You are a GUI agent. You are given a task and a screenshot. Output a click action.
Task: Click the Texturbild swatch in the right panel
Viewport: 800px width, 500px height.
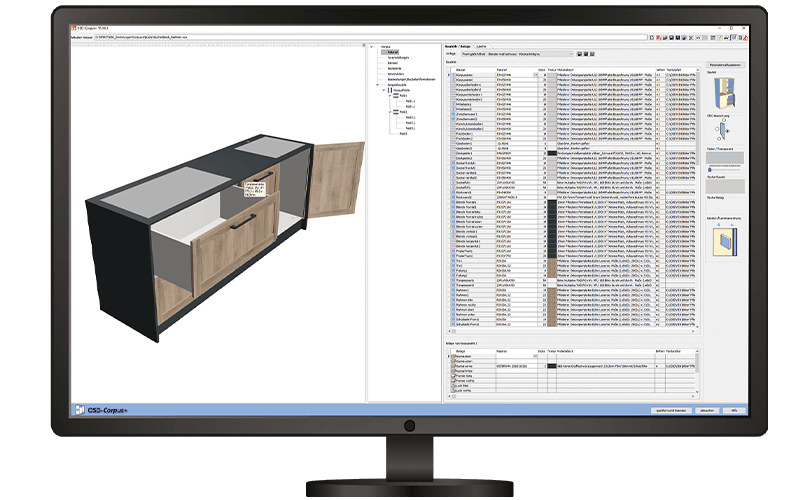[725, 186]
